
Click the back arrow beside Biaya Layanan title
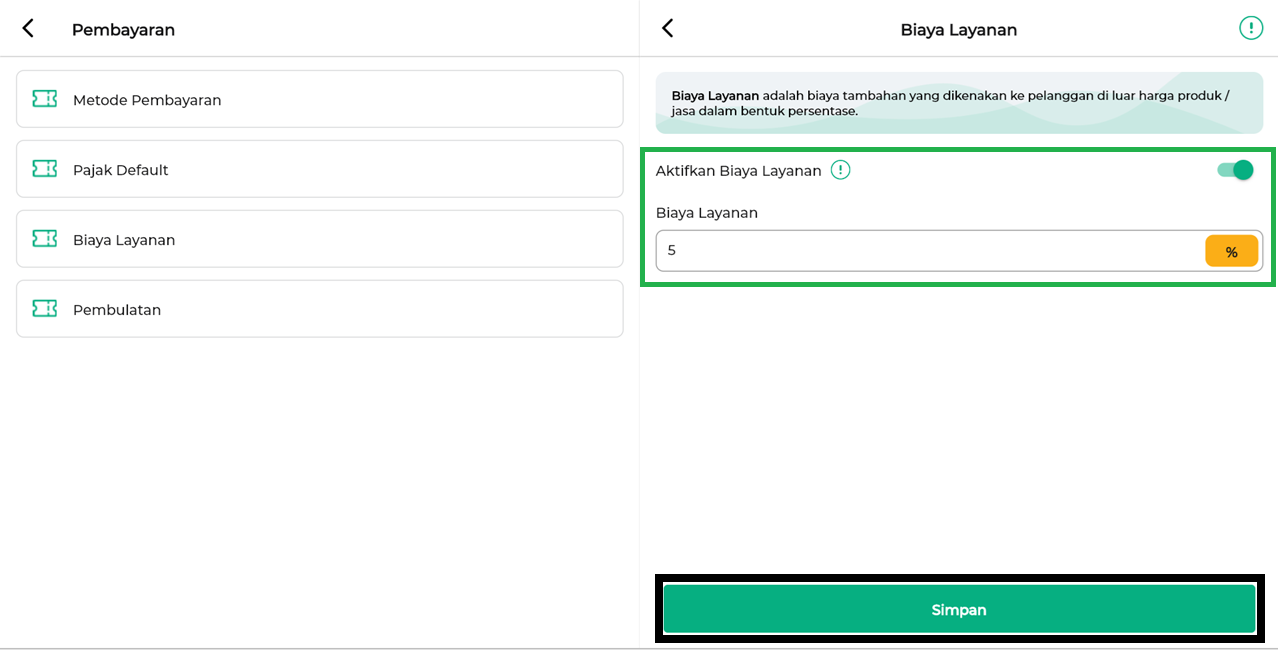click(x=668, y=29)
